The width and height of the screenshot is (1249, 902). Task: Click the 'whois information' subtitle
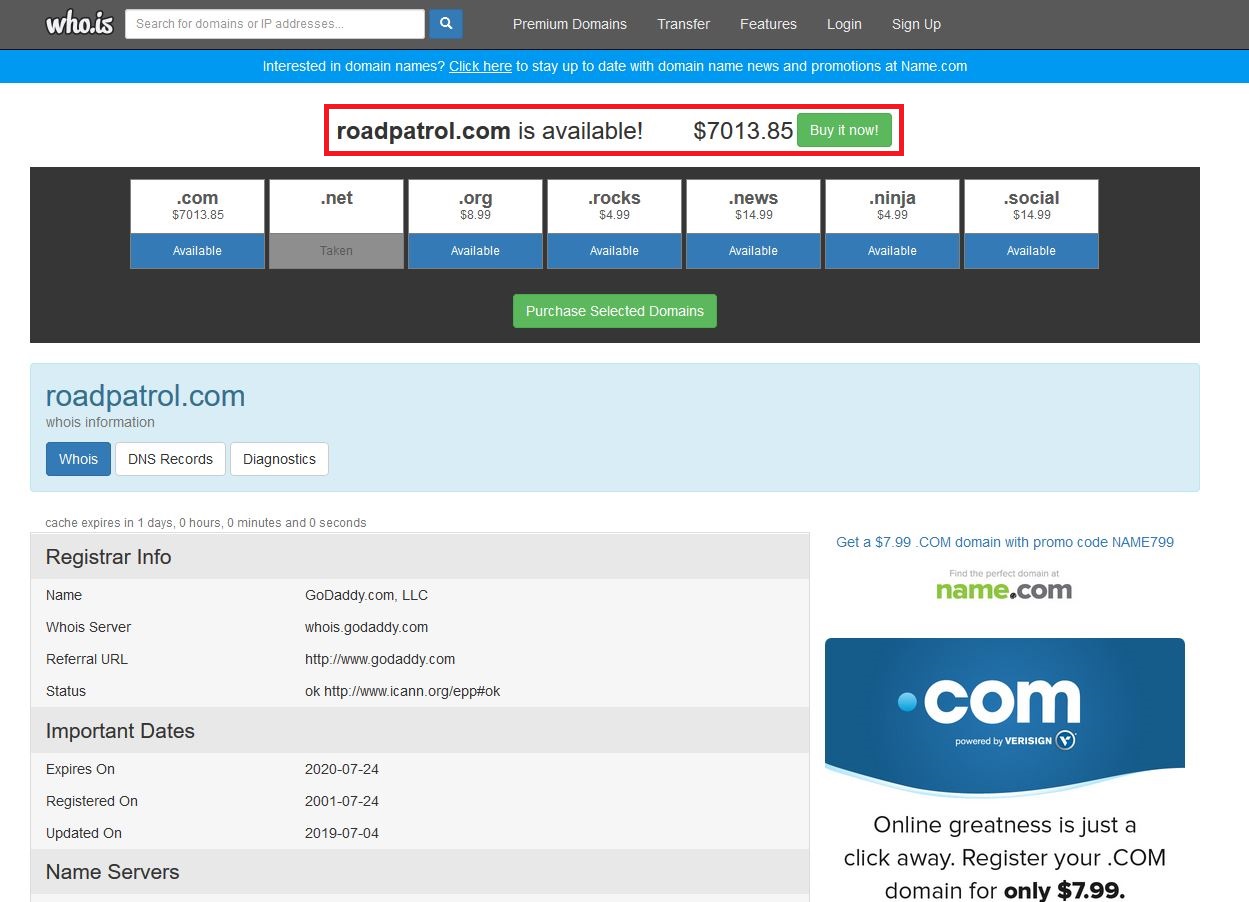coord(100,422)
